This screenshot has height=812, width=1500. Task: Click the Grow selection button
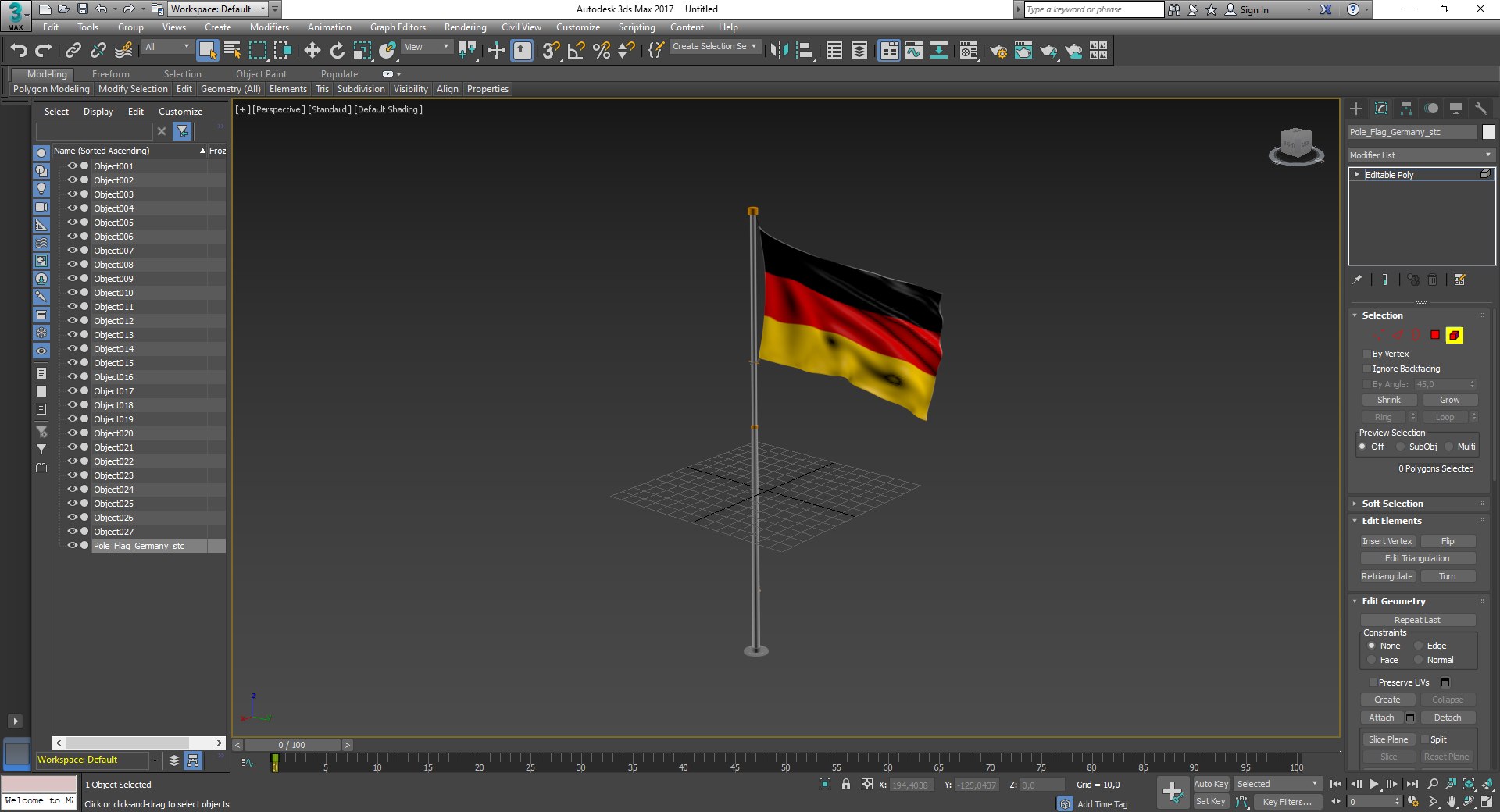(1449, 400)
